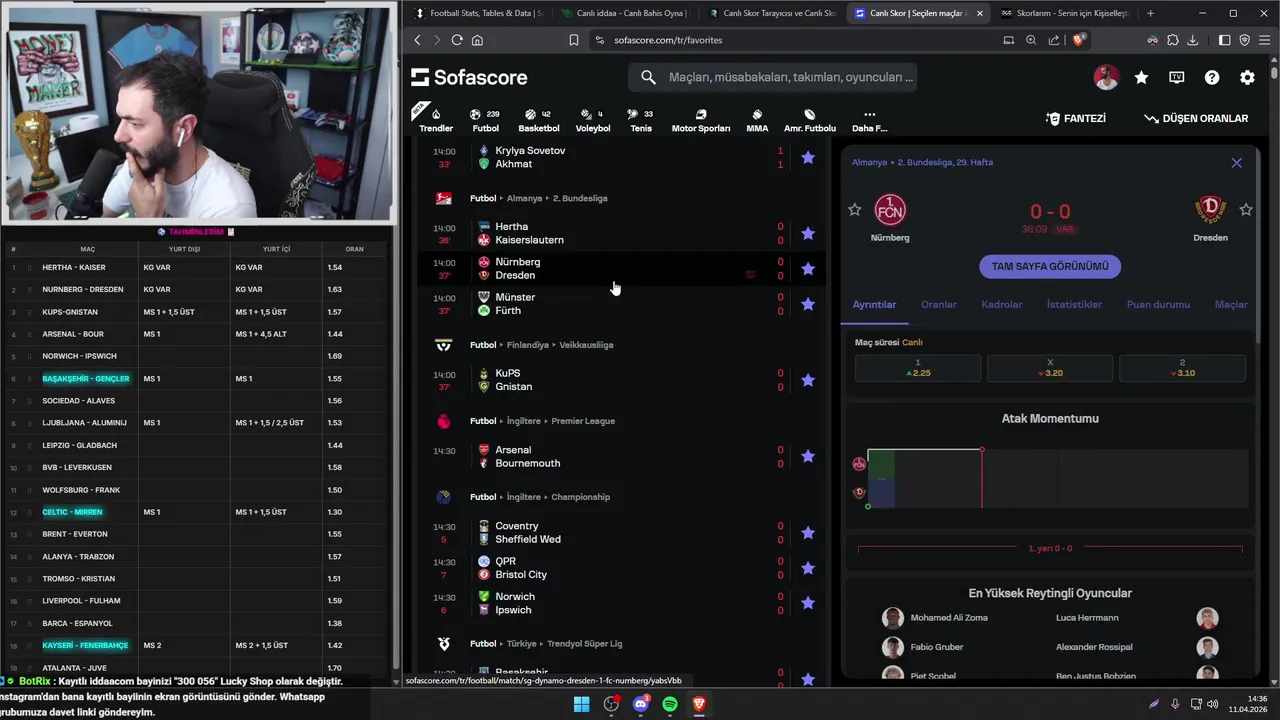
Task: Click the Dresden club crest in panel
Action: [1210, 209]
